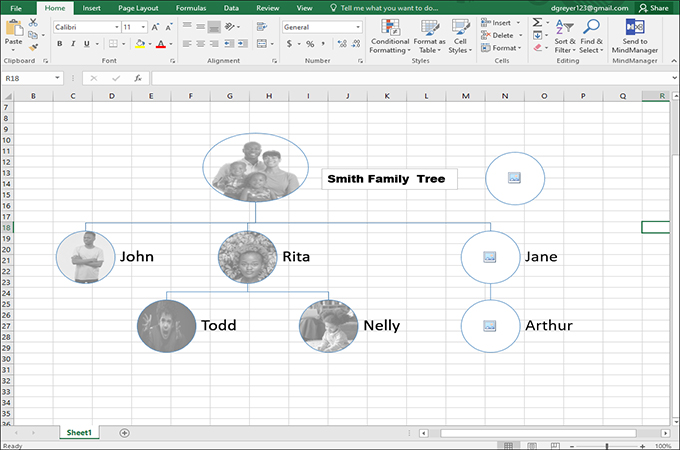
Task: Toggle Wrap Text
Action: 262,27
